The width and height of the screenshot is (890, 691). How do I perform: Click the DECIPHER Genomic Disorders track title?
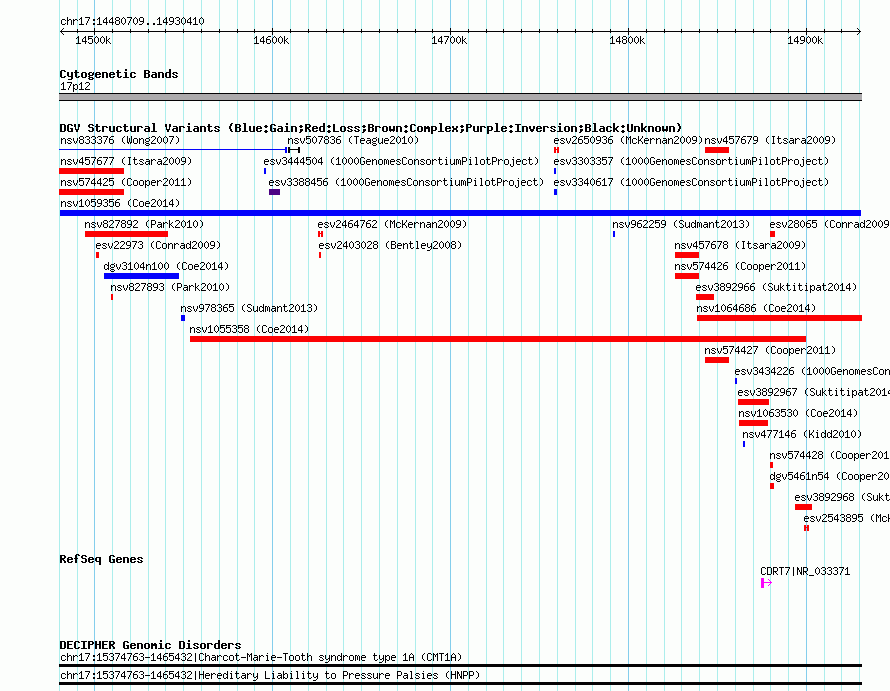click(x=150, y=645)
